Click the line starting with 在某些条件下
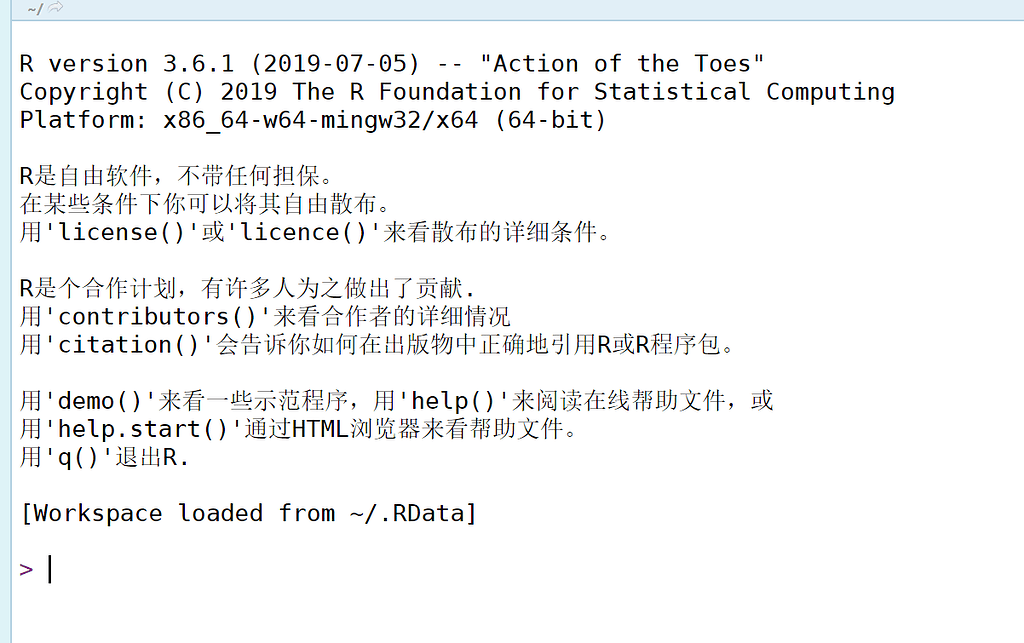Image resolution: width=1024 pixels, height=643 pixels. click(203, 205)
